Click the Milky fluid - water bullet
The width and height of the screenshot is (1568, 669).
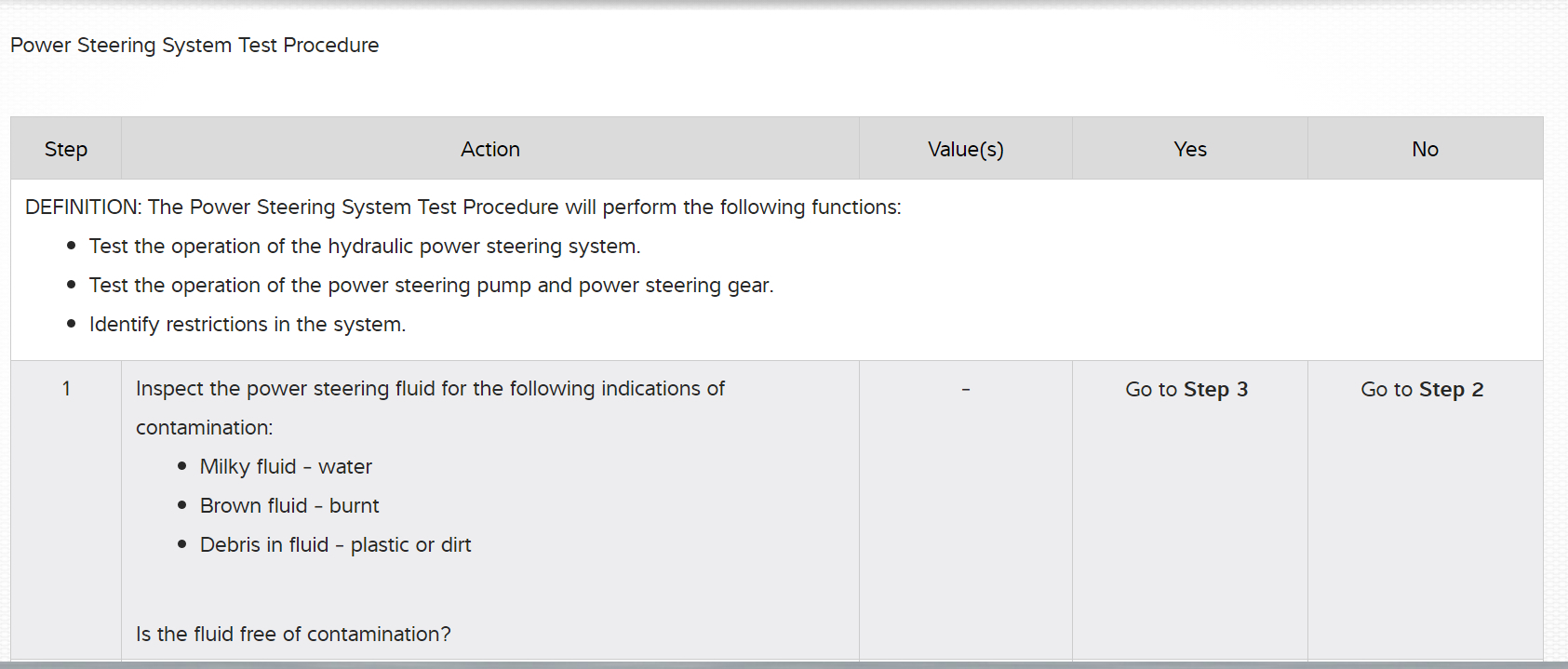[x=286, y=466]
